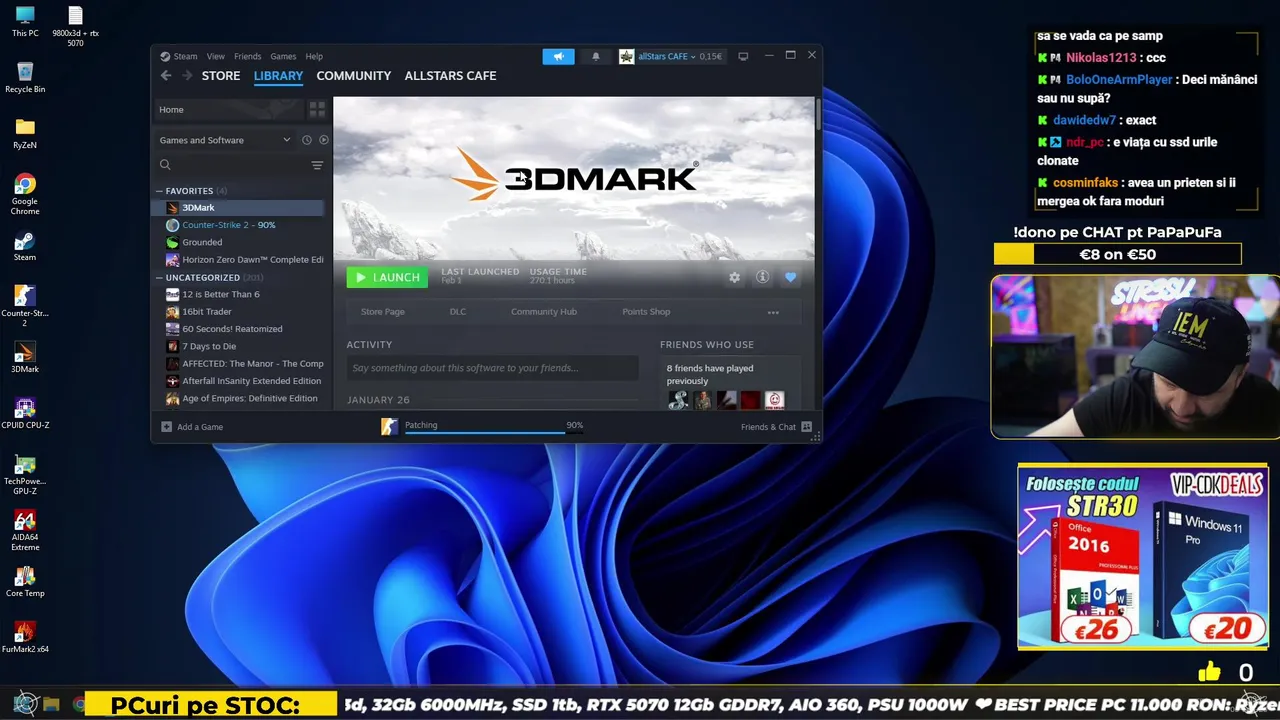The image size is (1280, 720).
Task: Open the View menu
Action: click(x=216, y=56)
